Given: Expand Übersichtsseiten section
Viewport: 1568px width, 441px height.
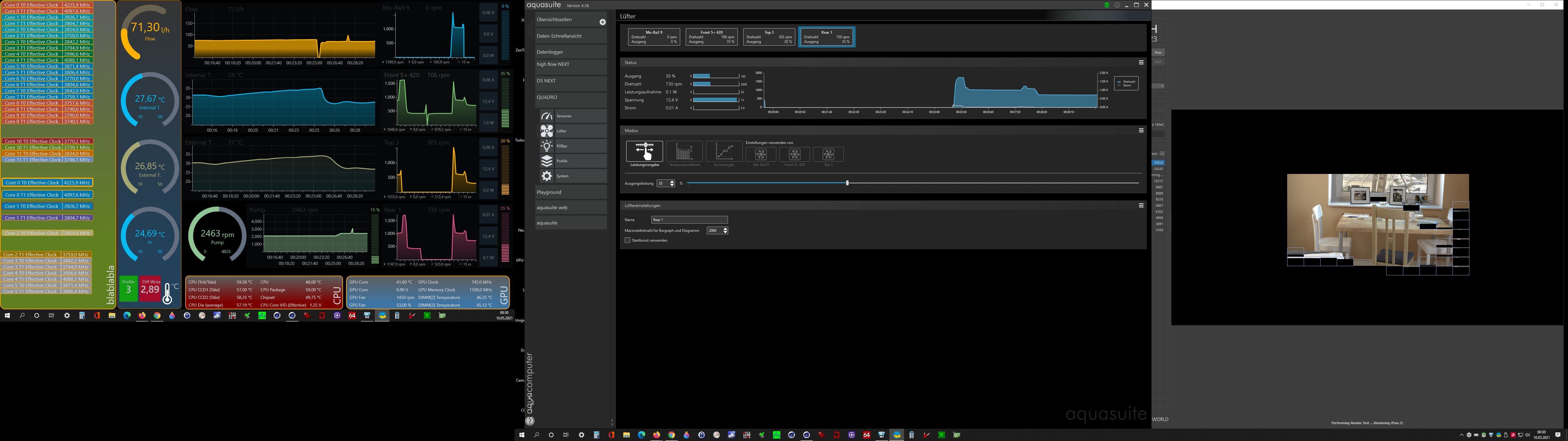Looking at the screenshot, I should [570, 20].
